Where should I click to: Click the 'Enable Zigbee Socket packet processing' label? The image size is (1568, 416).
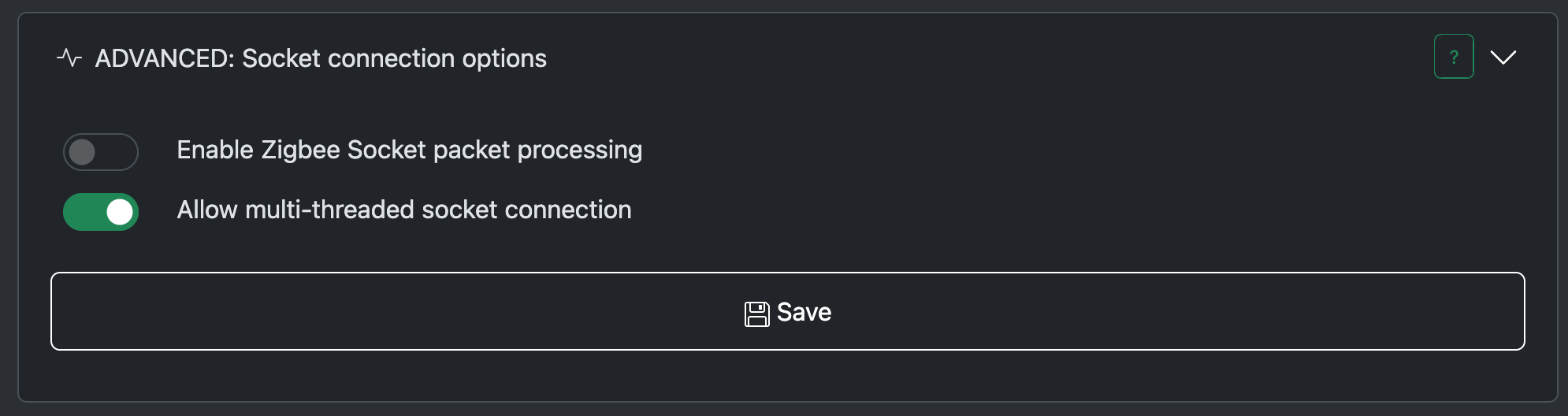[x=410, y=150]
